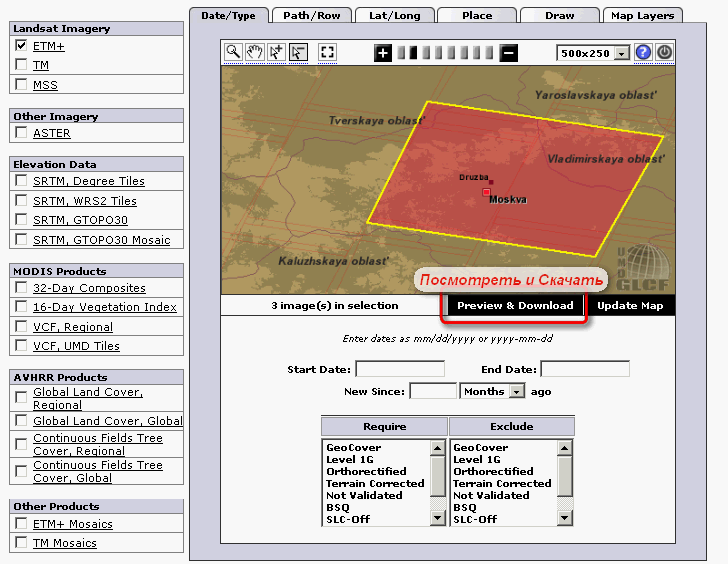
Task: Select Terrain Corrected in the Require list
Action: [375, 483]
